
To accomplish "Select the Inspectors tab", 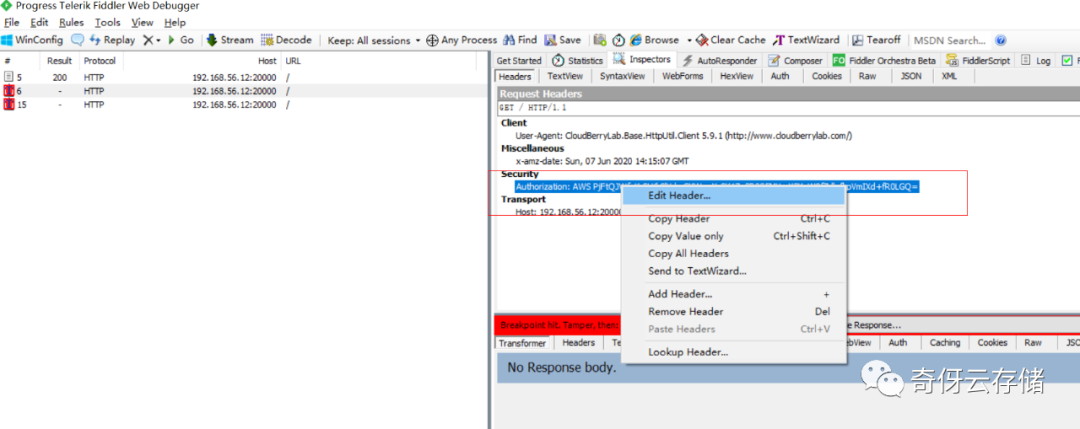I will [641, 60].
